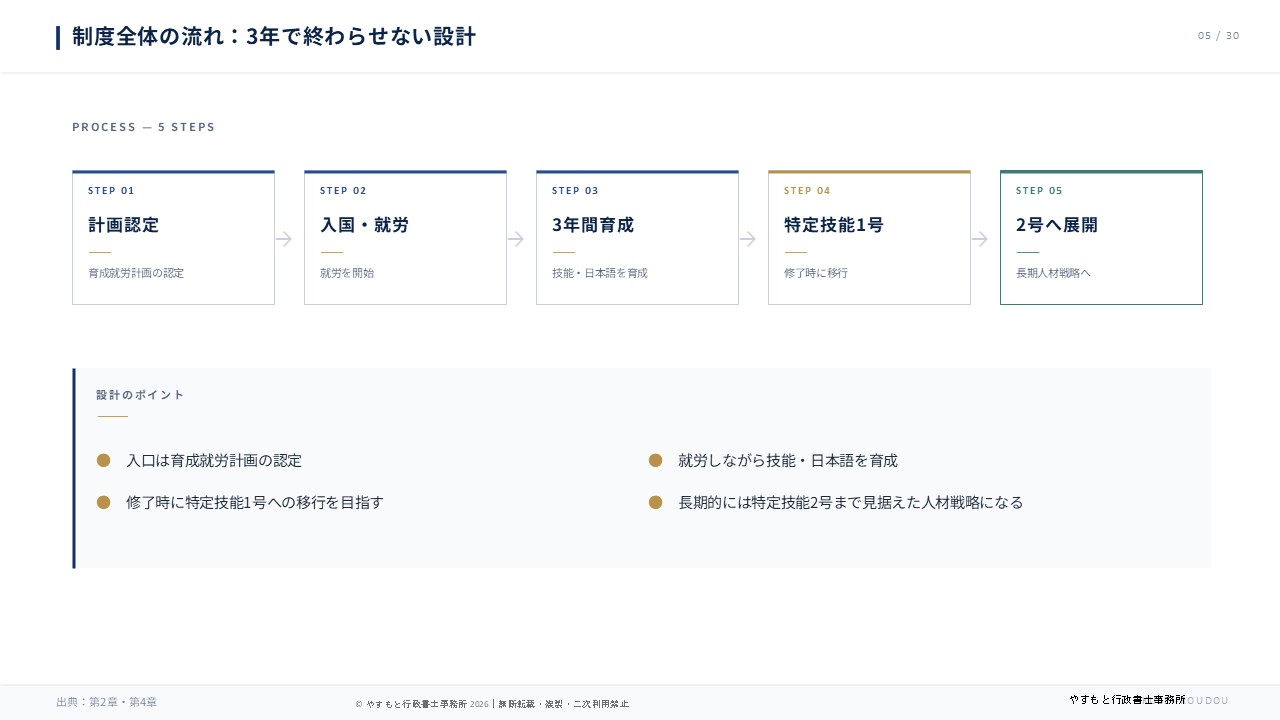Click the 修了時に移行 description
This screenshot has height=720, width=1280.
tap(816, 273)
